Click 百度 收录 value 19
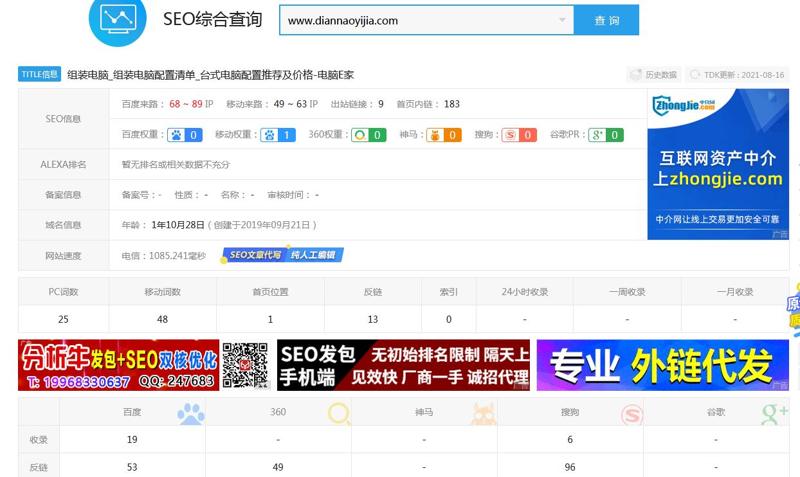The width and height of the screenshot is (800, 477). point(132,440)
